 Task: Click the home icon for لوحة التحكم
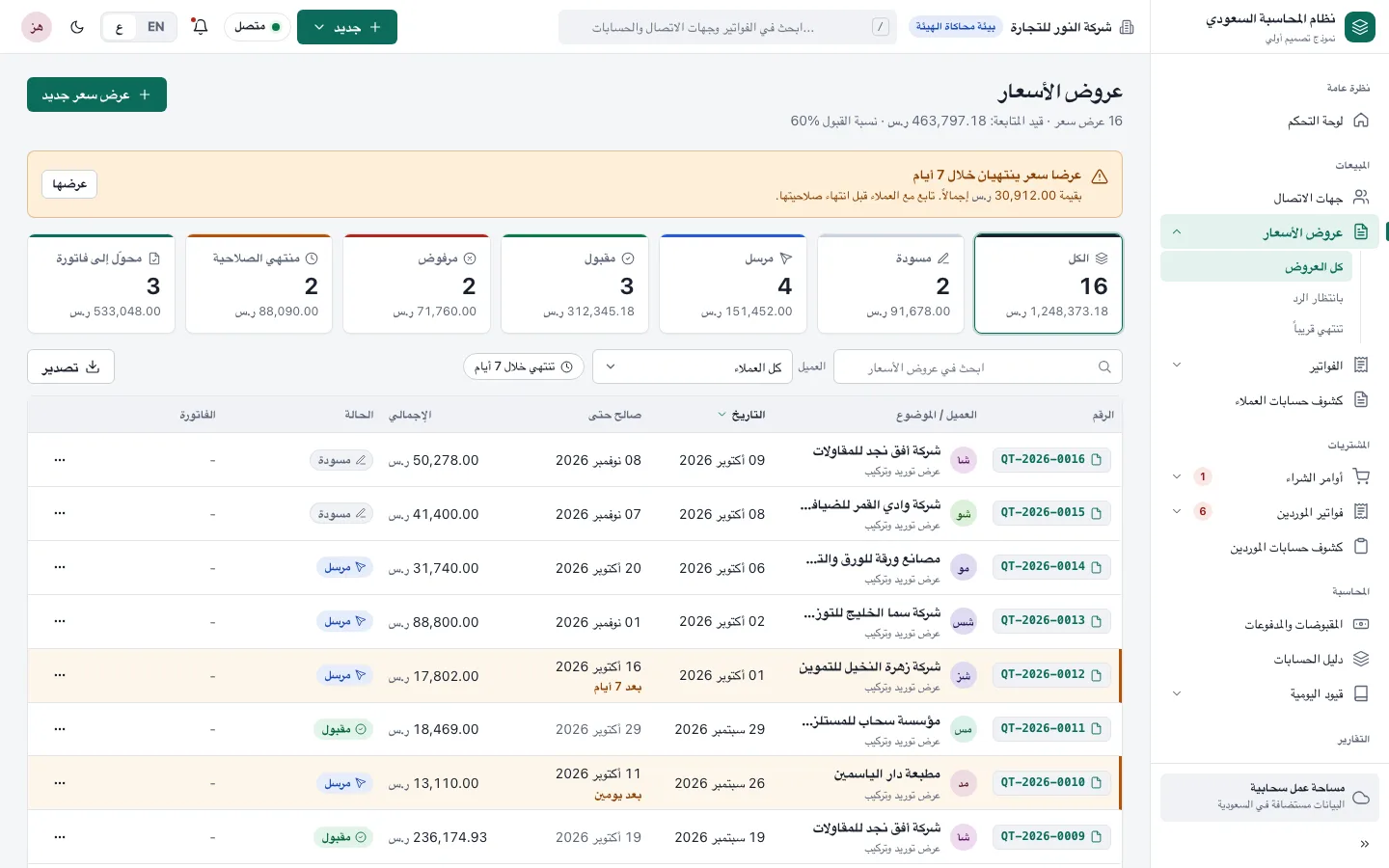tap(1361, 121)
